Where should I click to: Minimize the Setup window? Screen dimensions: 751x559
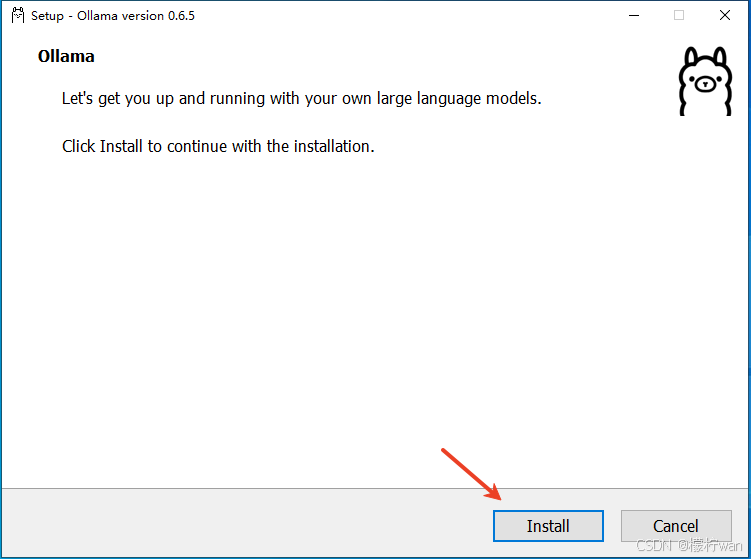point(634,15)
